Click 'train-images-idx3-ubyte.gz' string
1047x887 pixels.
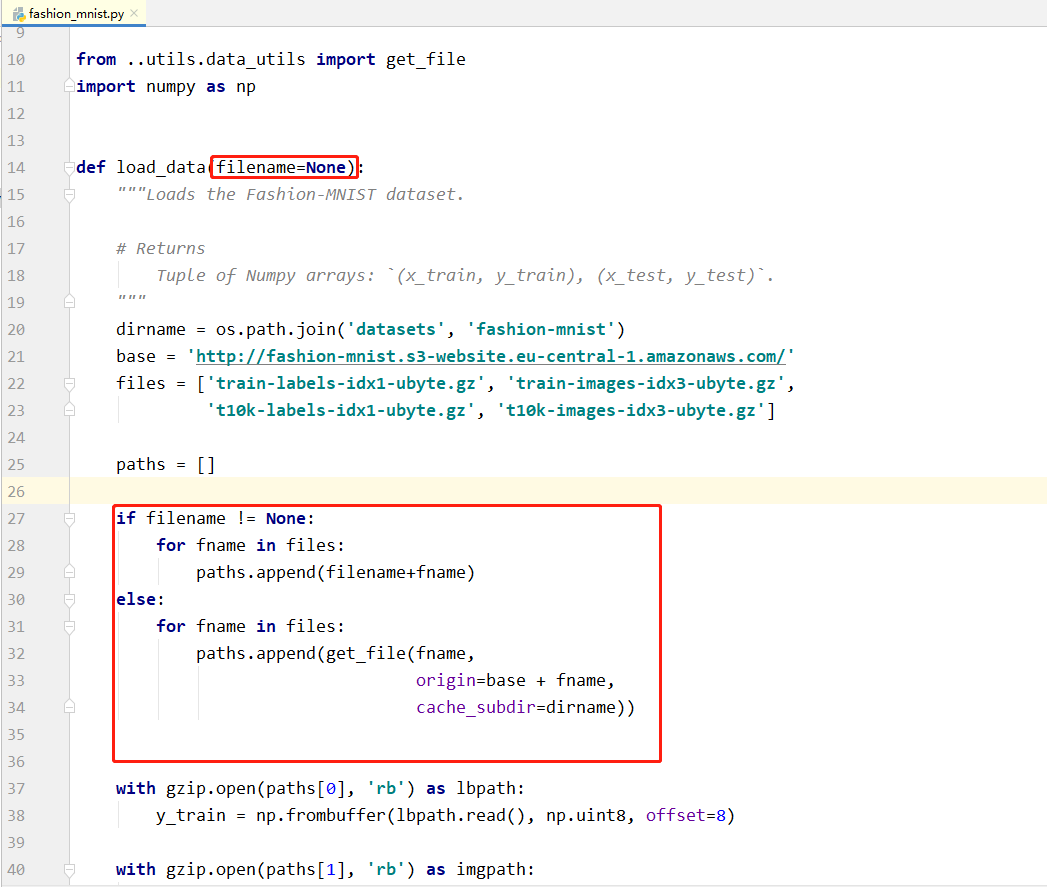[646, 383]
